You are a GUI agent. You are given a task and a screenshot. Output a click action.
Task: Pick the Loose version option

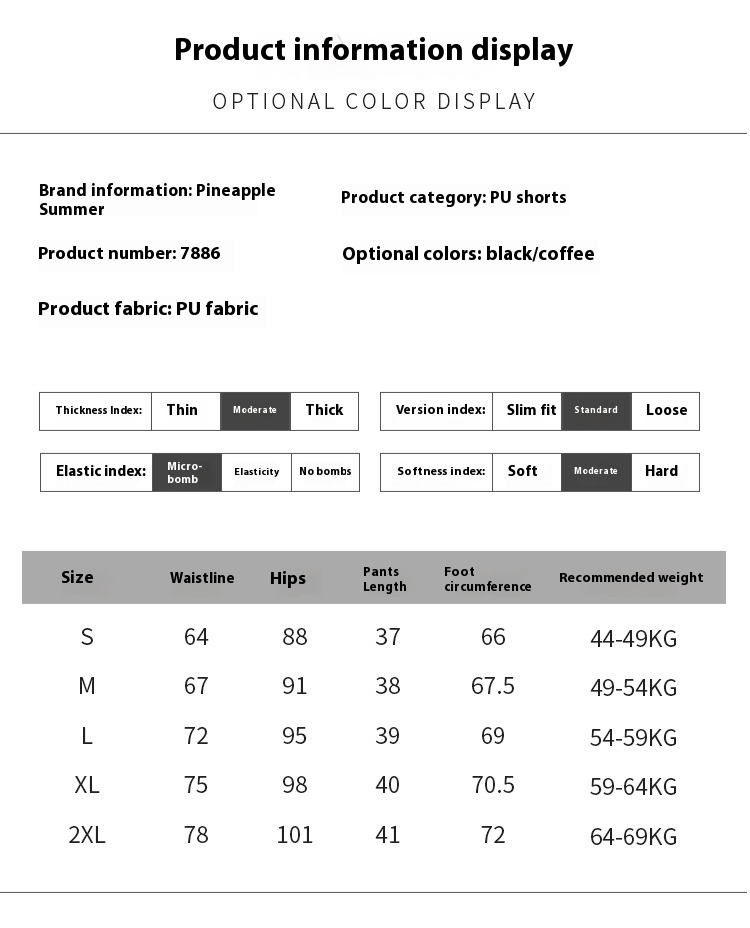pyautogui.click(x=666, y=411)
